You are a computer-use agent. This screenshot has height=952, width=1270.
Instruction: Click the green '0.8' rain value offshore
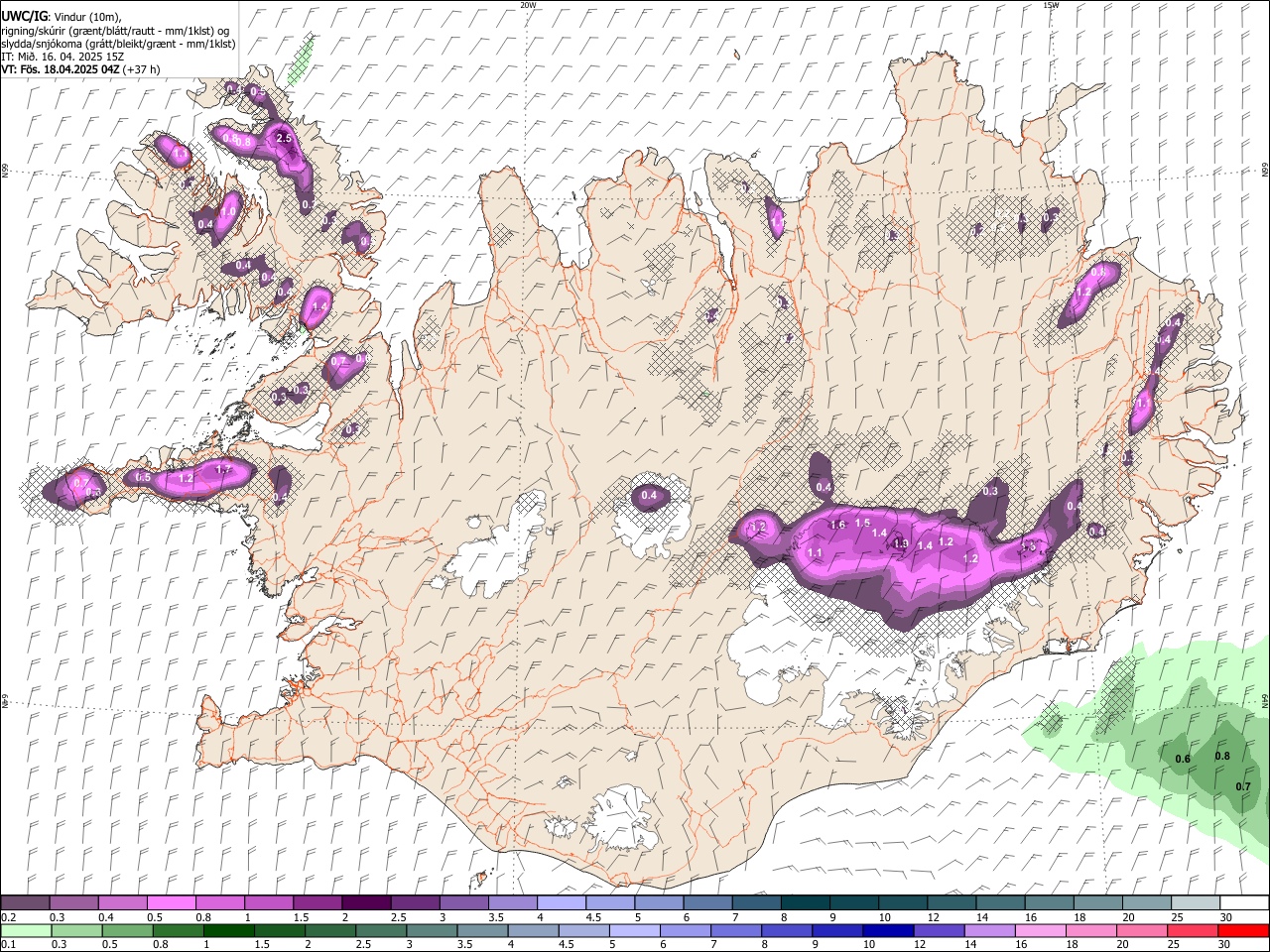pos(1222,756)
